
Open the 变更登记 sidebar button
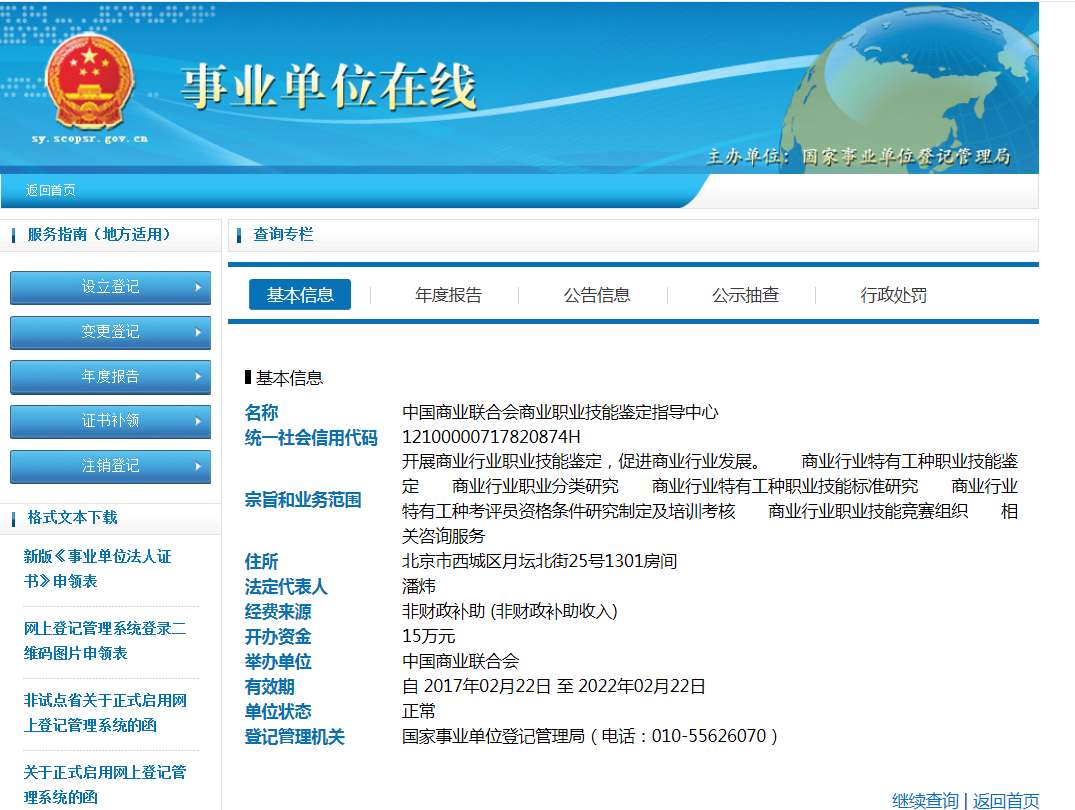pyautogui.click(x=110, y=332)
